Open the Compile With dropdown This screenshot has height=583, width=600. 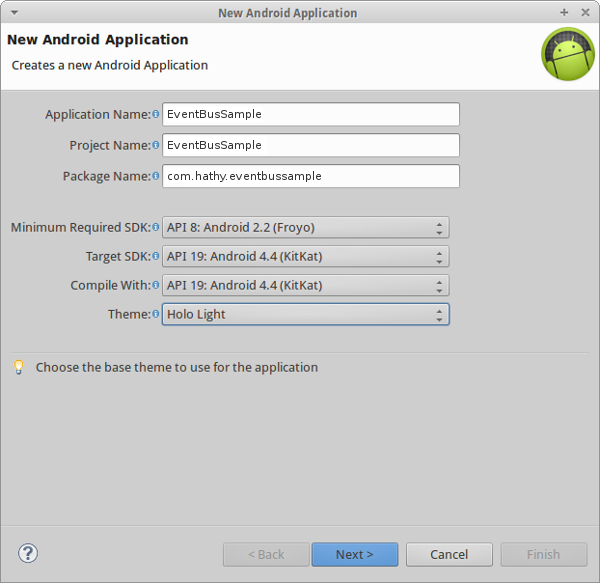[x=305, y=285]
